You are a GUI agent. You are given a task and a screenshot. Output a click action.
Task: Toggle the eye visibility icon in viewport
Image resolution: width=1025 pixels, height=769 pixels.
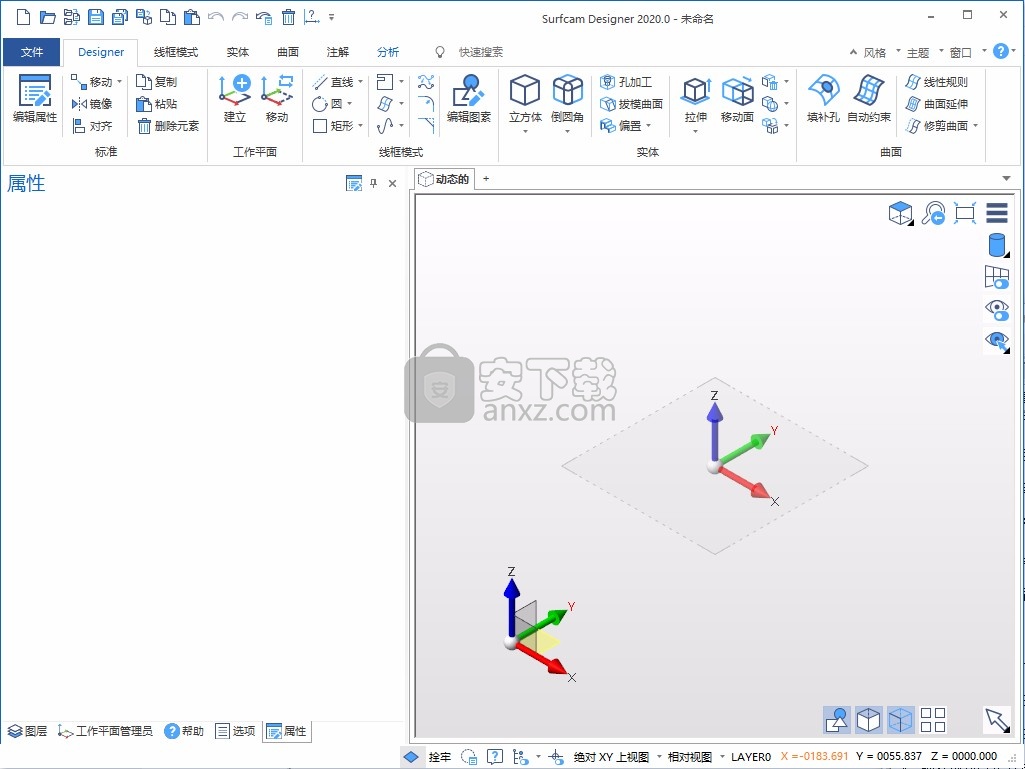(x=997, y=309)
